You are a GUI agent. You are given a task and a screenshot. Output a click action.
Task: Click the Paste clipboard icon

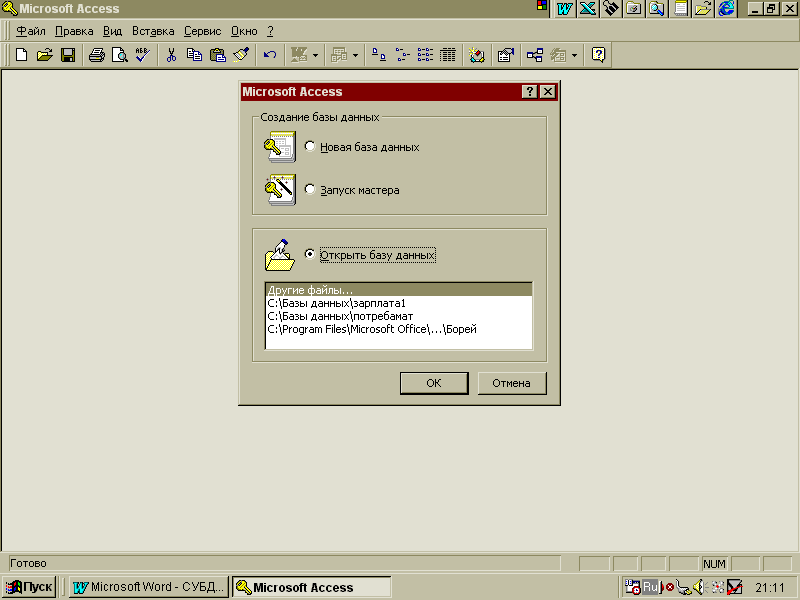[218, 55]
